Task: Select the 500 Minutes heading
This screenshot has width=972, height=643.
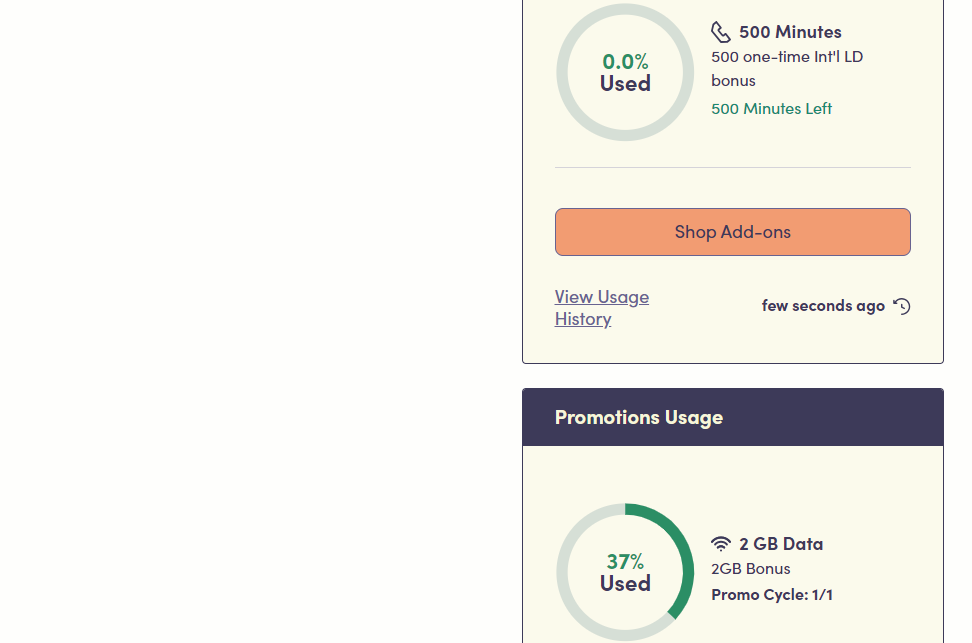Action: 790,32
